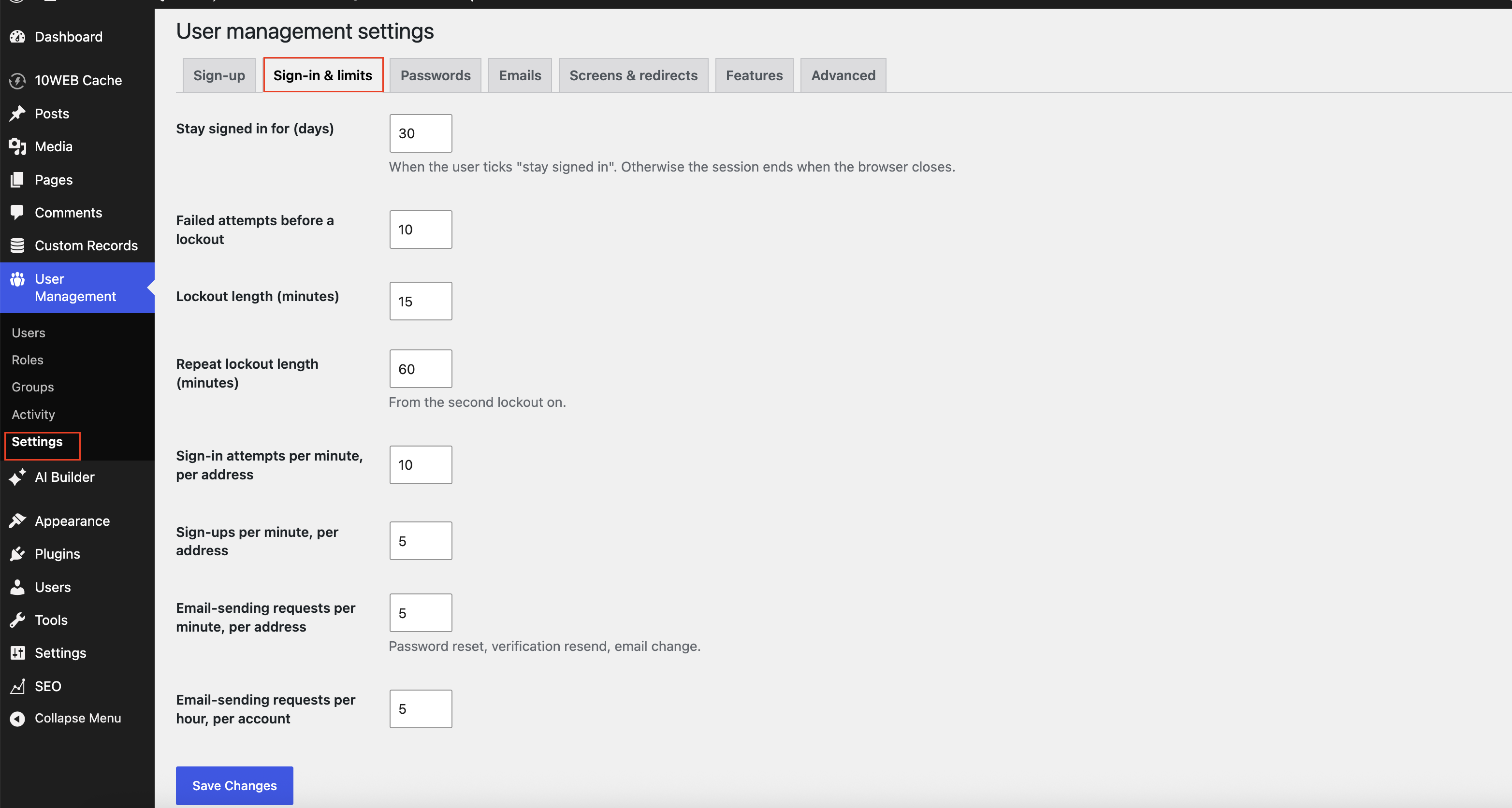The width and height of the screenshot is (1512, 808).
Task: Click the Users person icon
Action: (x=17, y=587)
